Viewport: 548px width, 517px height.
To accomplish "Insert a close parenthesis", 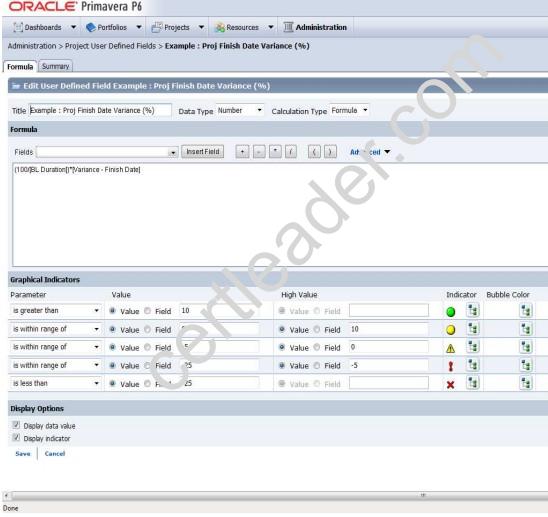I will pos(330,152).
